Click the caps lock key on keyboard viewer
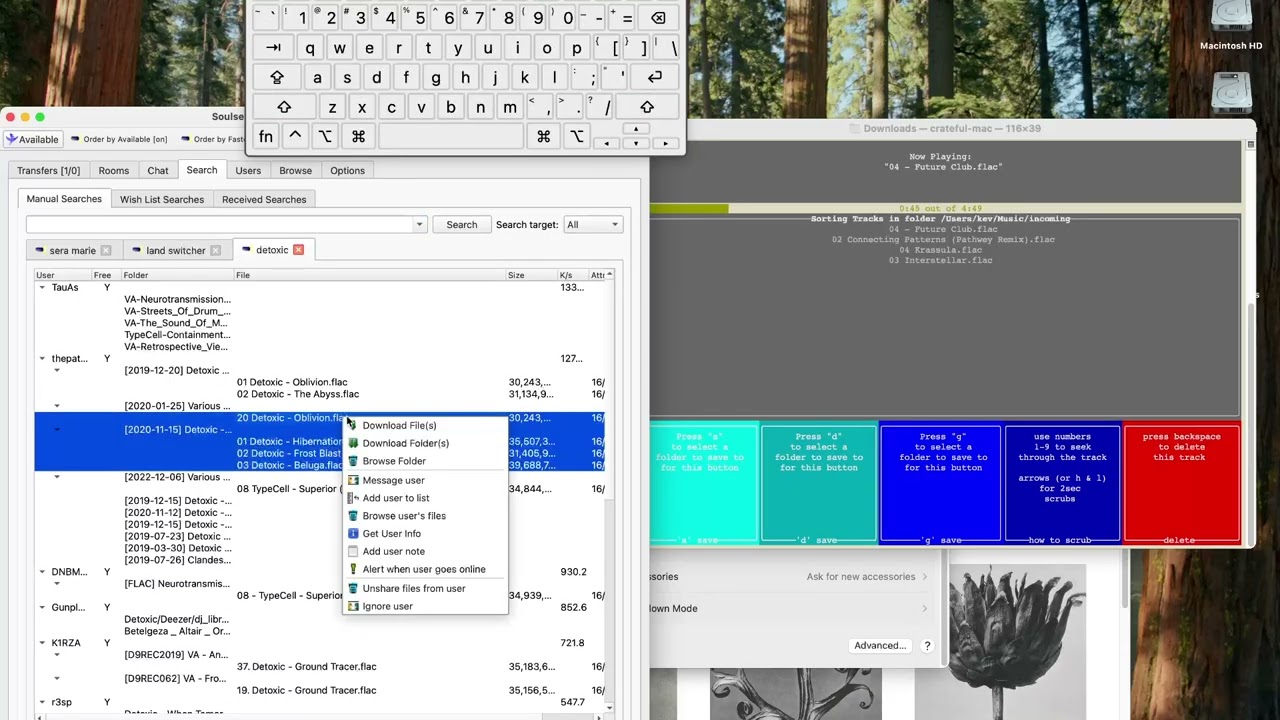Image resolution: width=1280 pixels, height=720 pixels. tap(277, 77)
